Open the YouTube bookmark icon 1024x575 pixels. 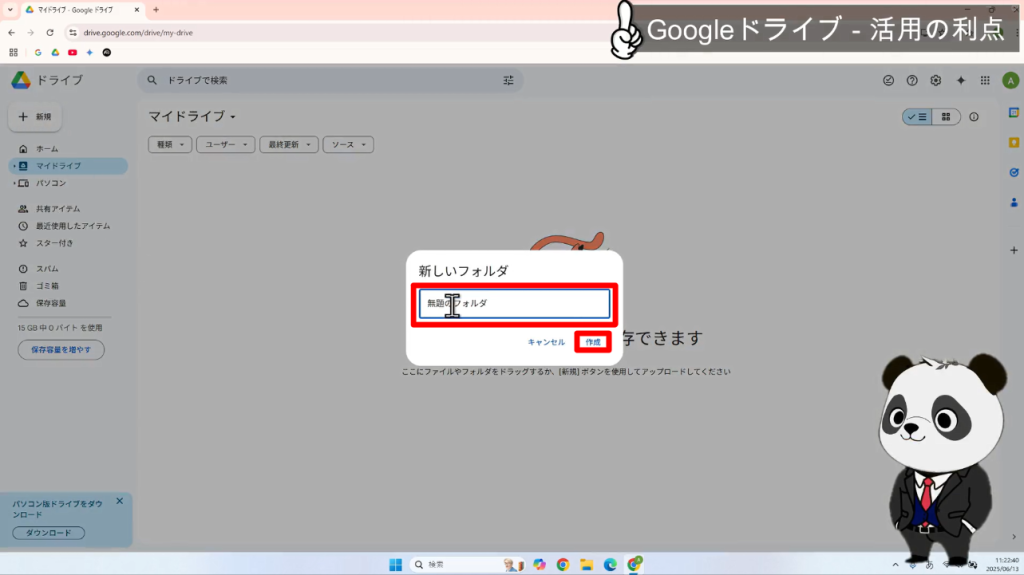(72, 52)
